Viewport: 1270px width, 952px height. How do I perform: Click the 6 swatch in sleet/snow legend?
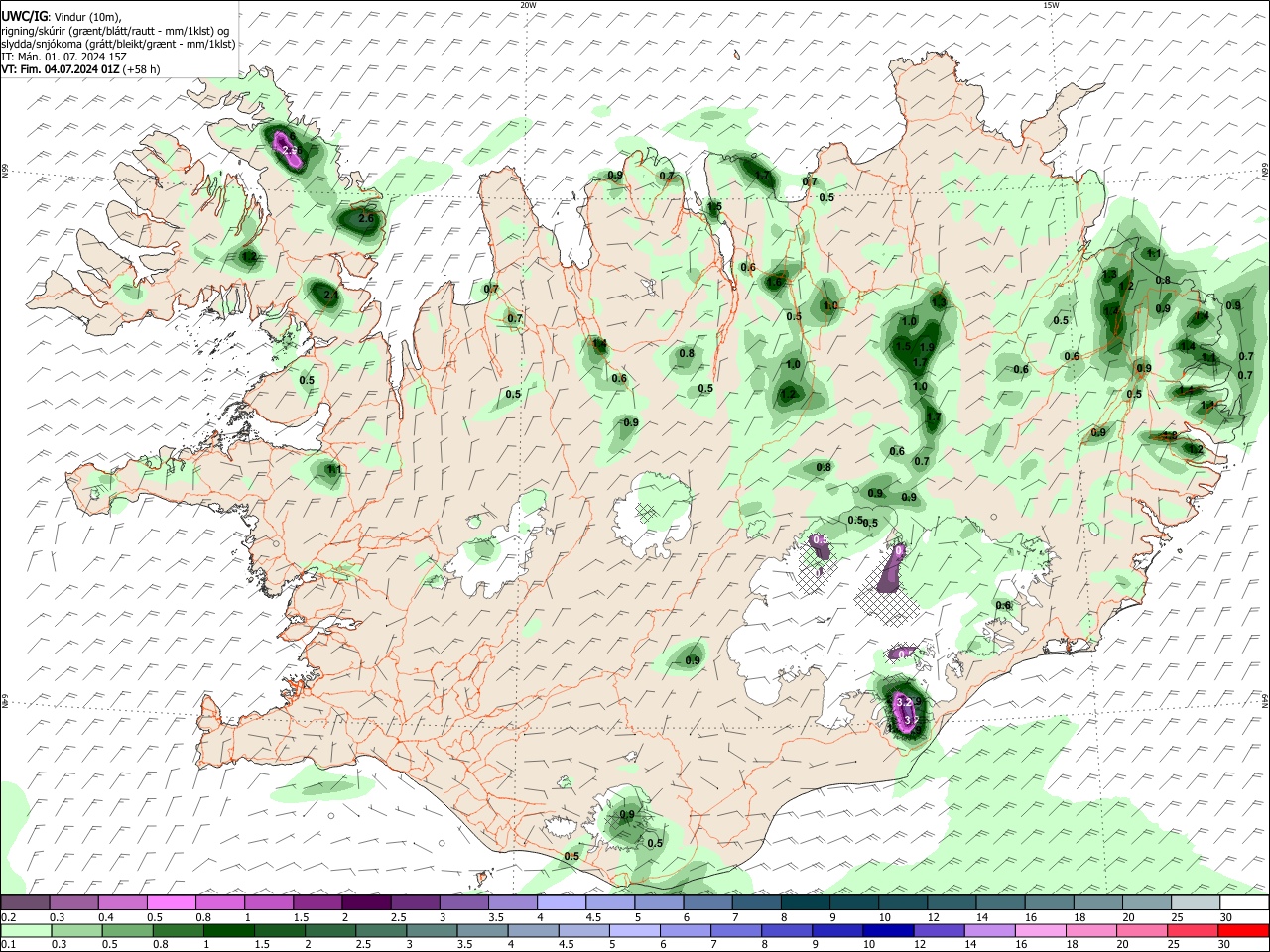708,902
